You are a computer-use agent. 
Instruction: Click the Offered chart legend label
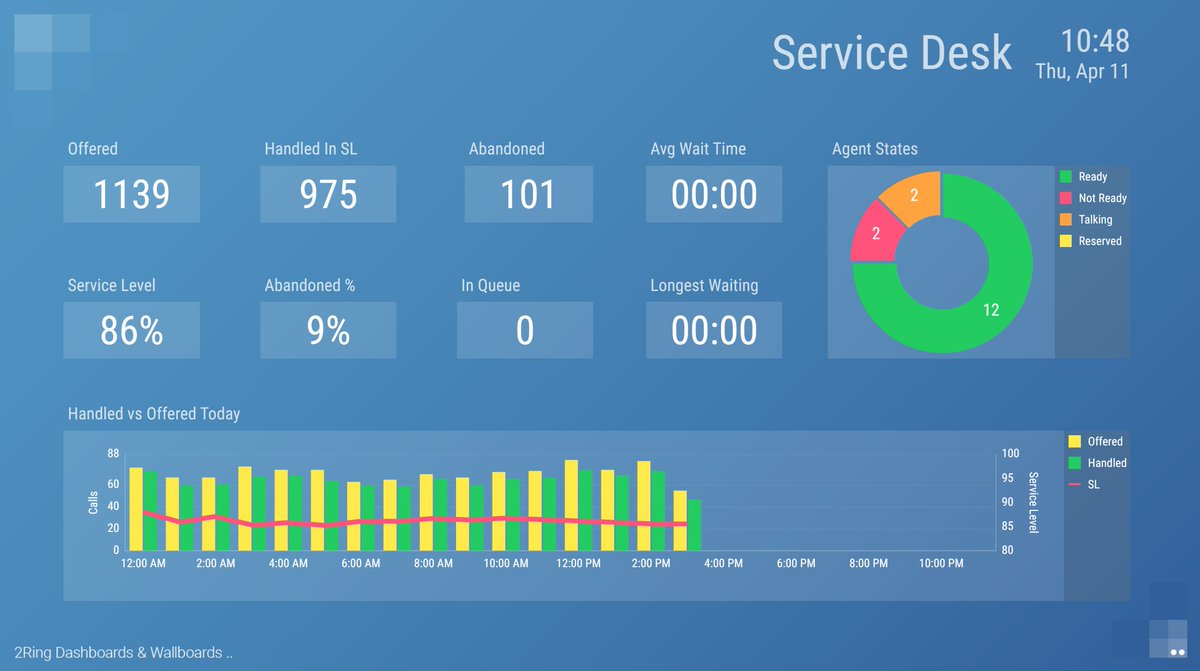pyautogui.click(x=1105, y=441)
